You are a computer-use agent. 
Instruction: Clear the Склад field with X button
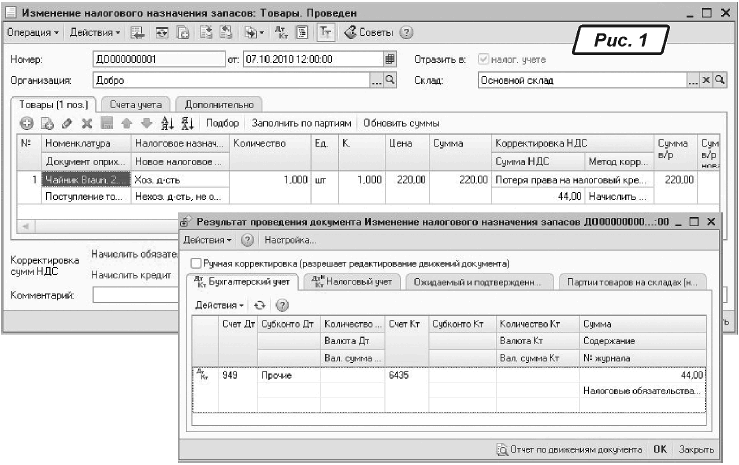click(x=706, y=79)
